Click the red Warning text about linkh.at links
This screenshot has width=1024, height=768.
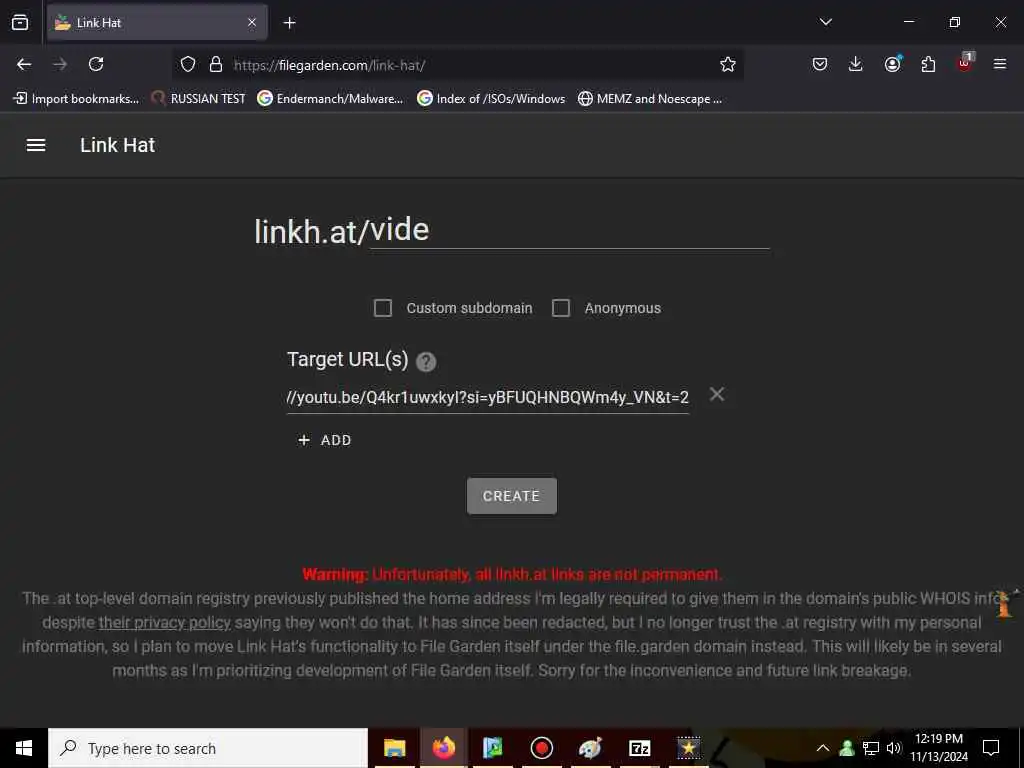point(512,575)
